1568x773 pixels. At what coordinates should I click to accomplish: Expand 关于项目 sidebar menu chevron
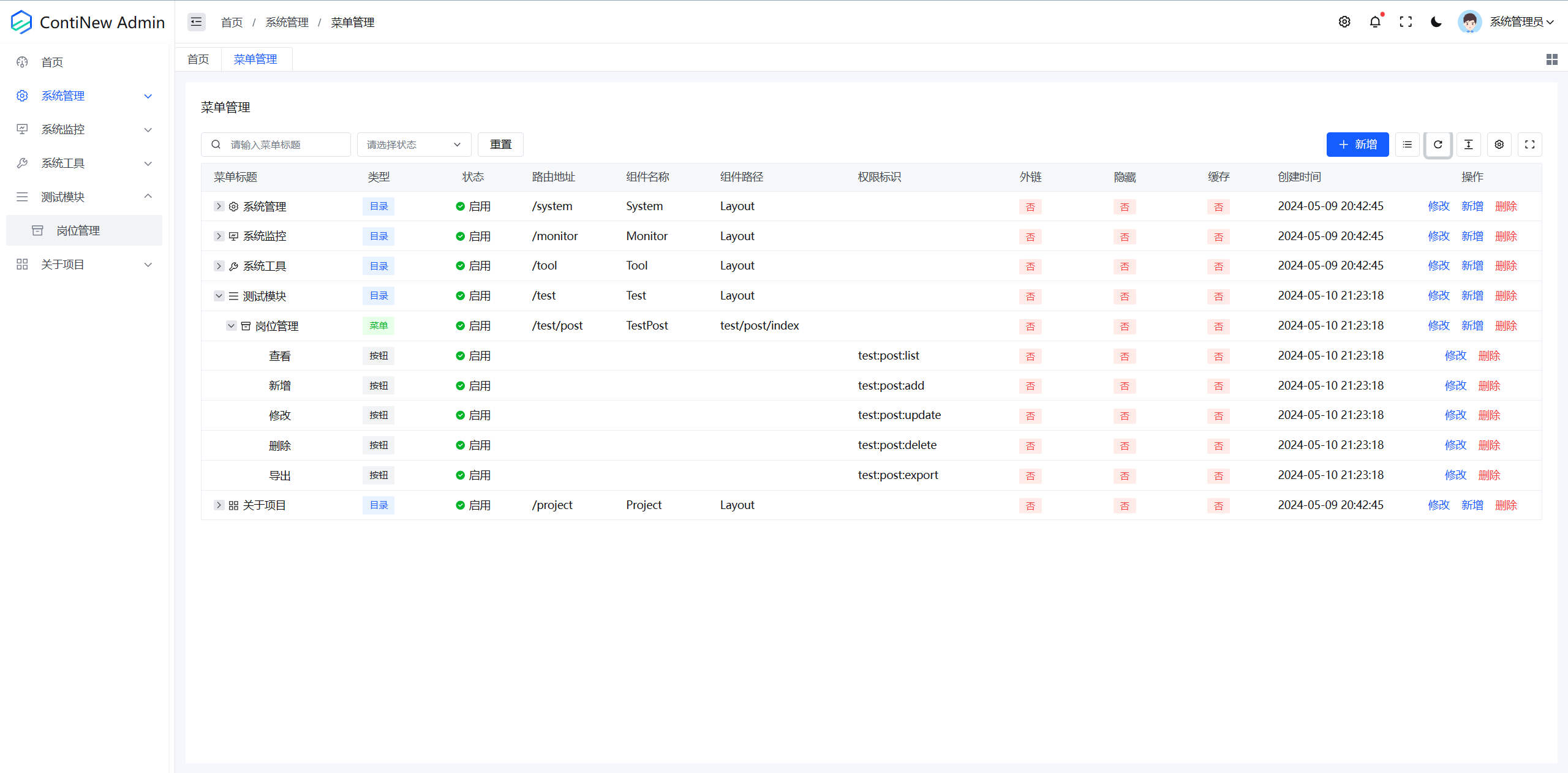148,264
